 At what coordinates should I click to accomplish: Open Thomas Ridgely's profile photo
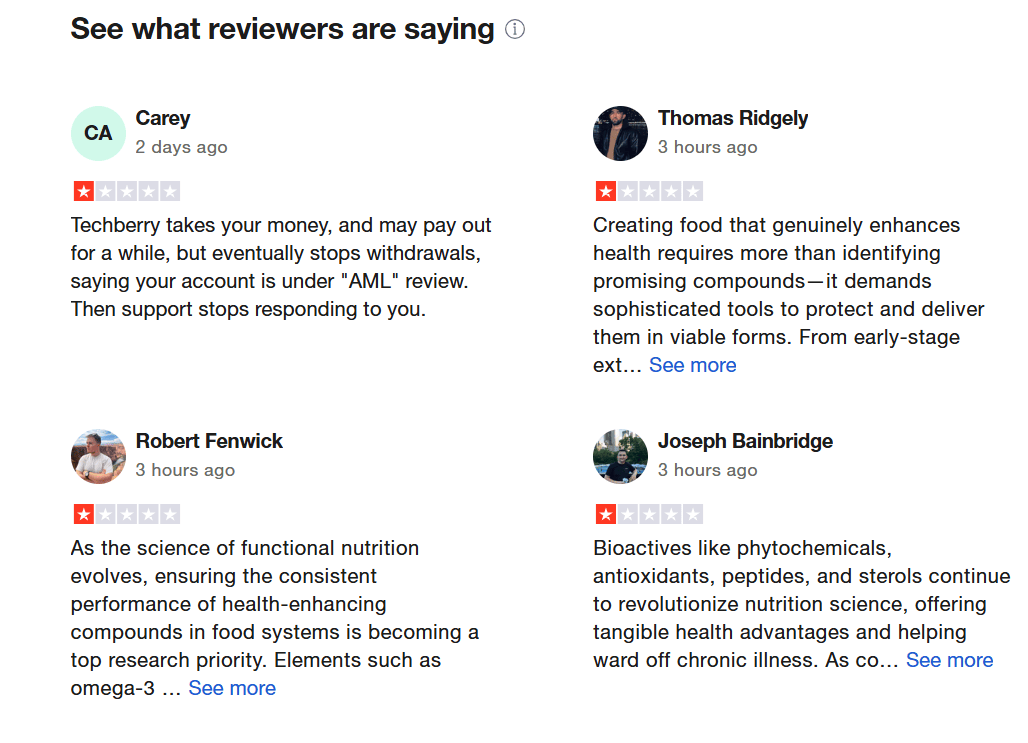(x=620, y=133)
